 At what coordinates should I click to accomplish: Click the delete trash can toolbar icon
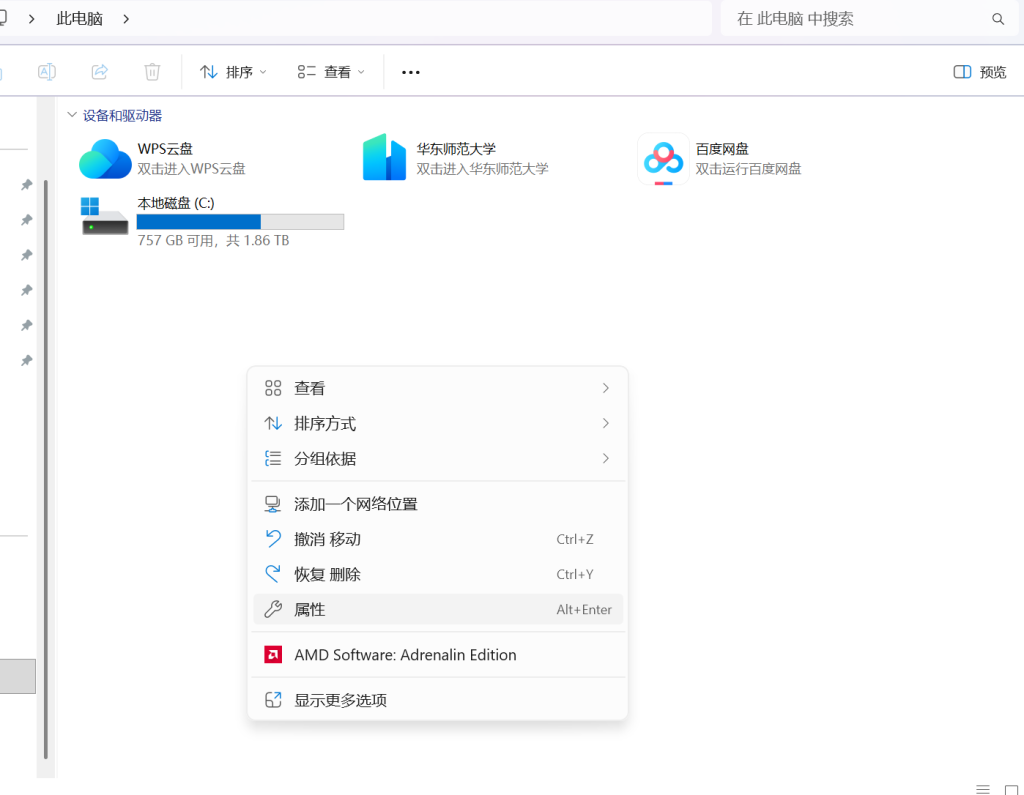pyautogui.click(x=152, y=72)
